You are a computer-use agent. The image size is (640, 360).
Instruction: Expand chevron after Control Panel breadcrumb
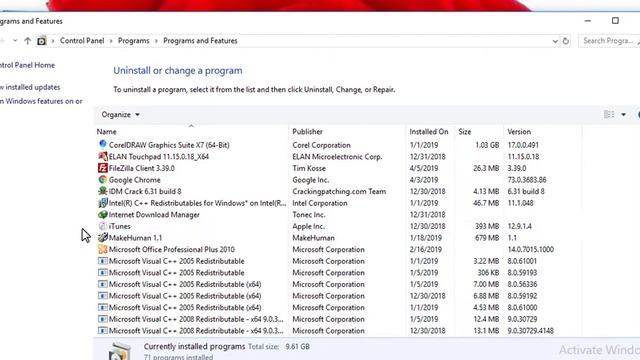pos(111,41)
